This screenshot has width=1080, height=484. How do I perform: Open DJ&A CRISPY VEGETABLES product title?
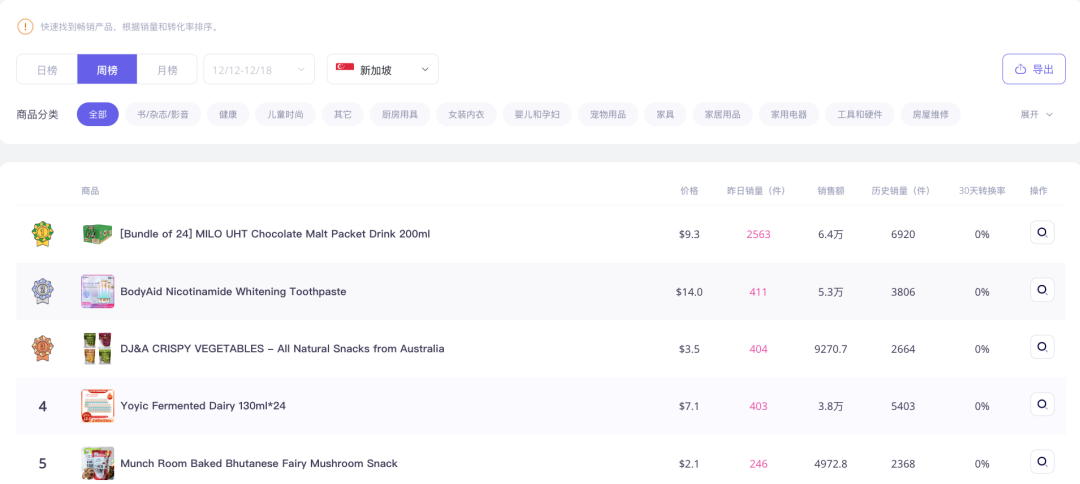coord(282,348)
